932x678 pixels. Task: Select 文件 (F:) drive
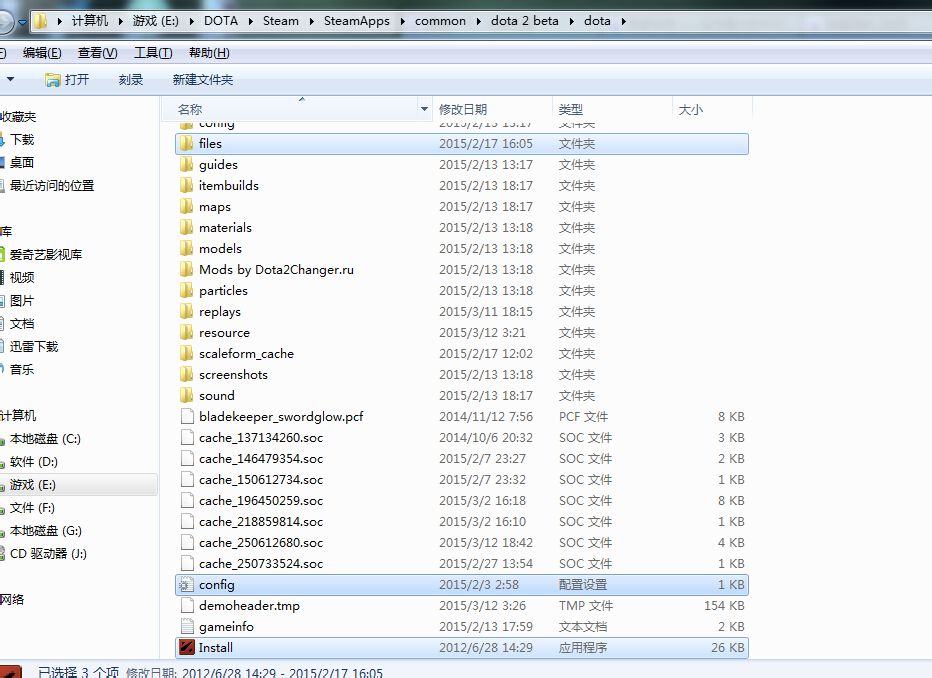coord(32,508)
